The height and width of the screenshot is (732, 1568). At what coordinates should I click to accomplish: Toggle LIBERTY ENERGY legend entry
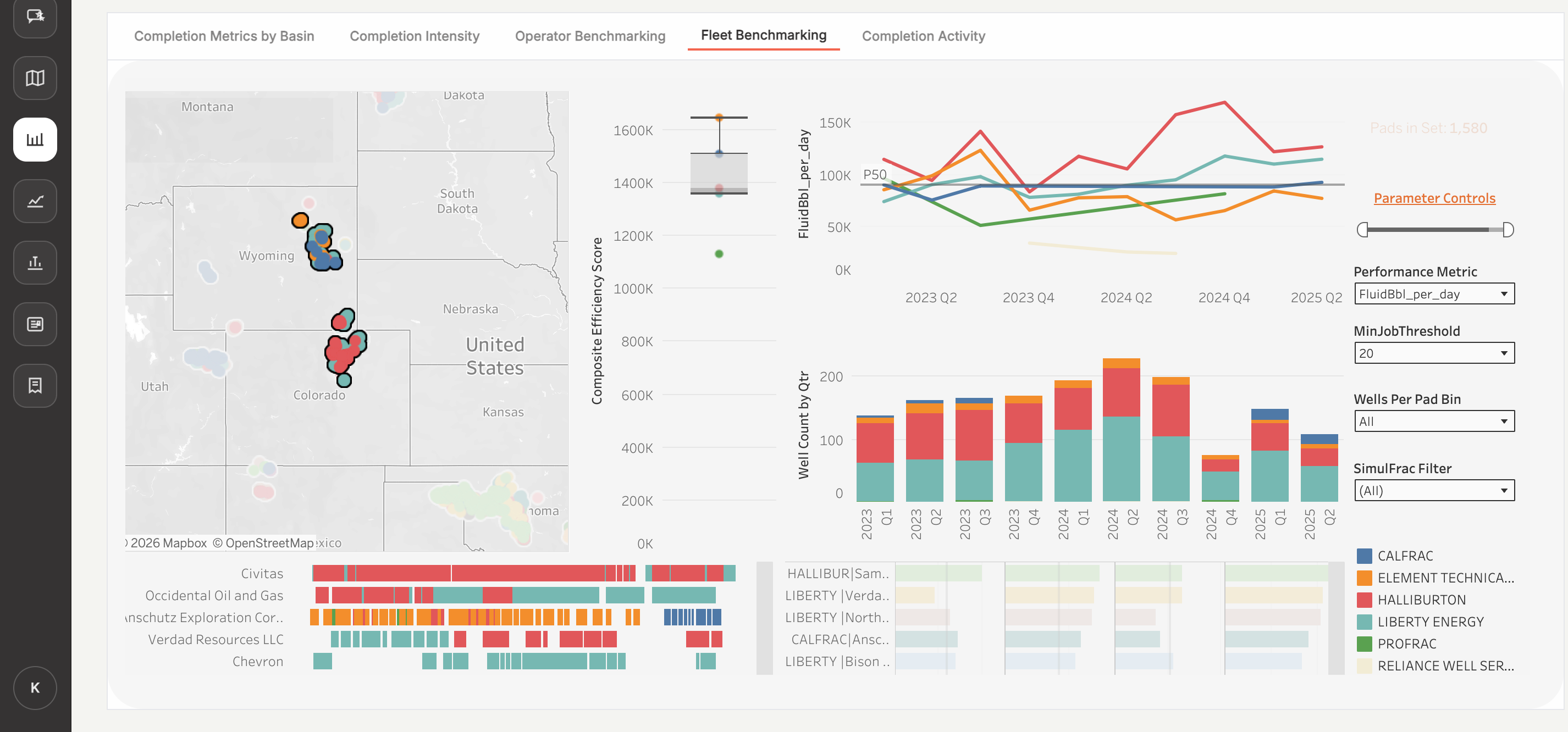[x=1430, y=621]
